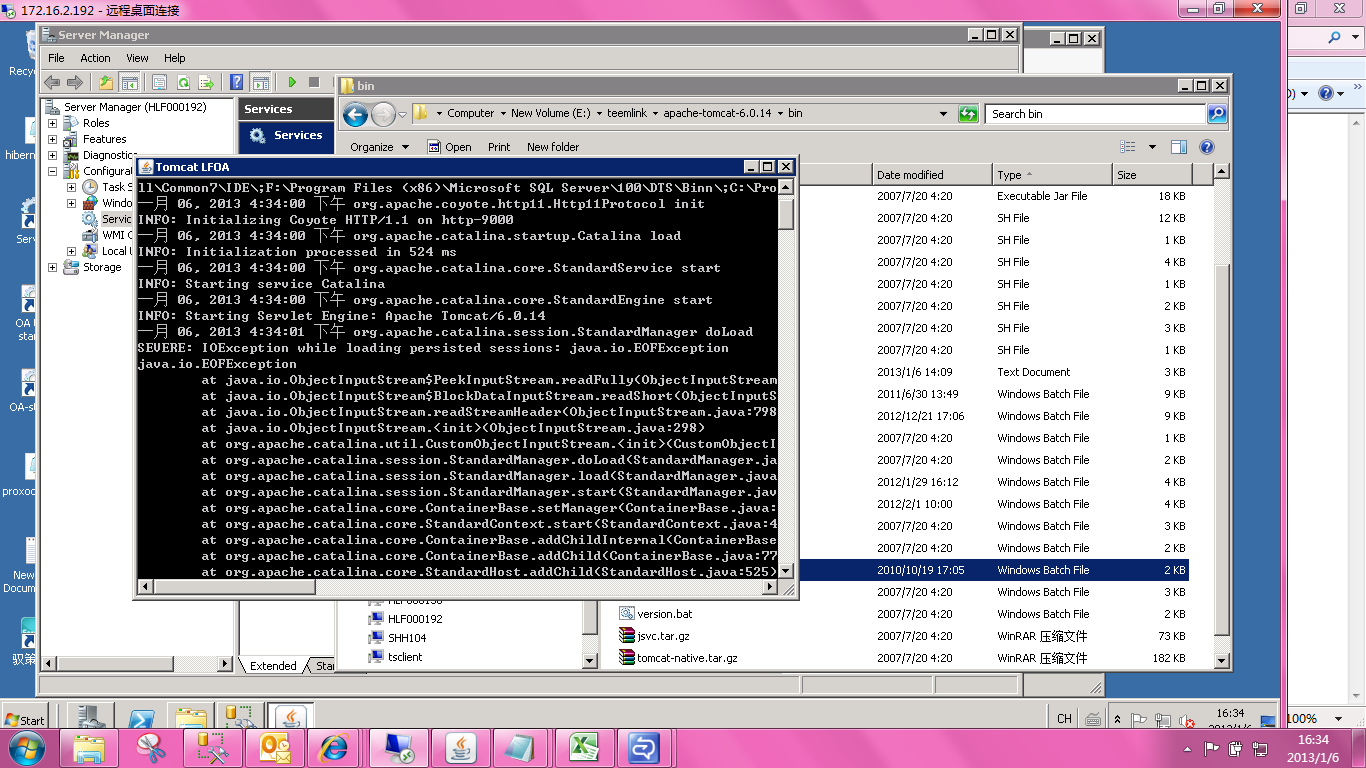
Task: Change the view icon in Explorer toolbar
Action: click(1128, 147)
